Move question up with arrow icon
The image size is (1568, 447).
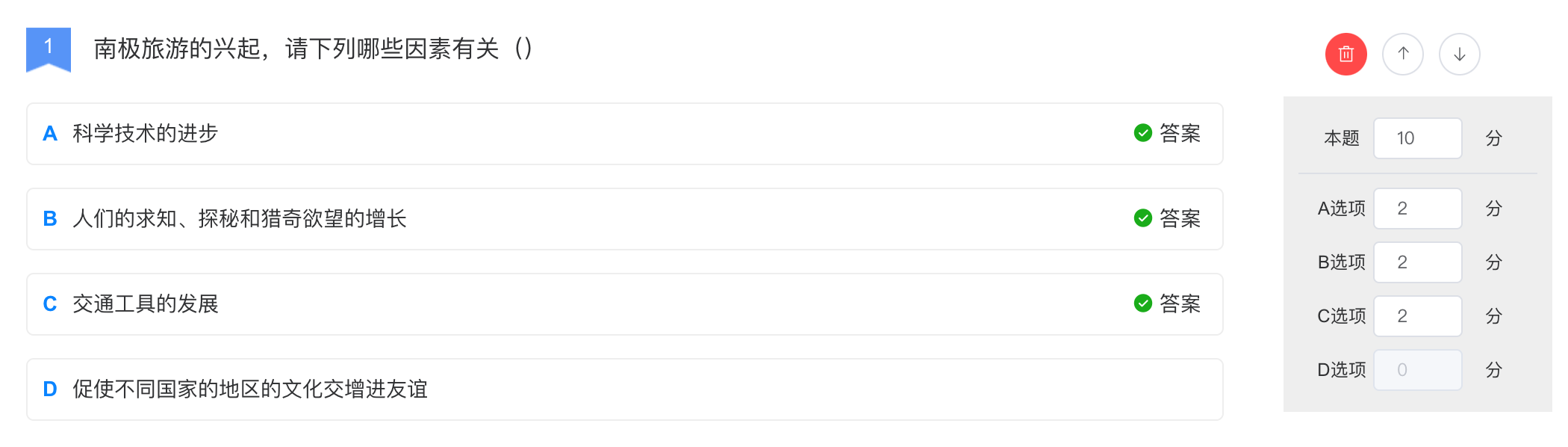(1403, 54)
